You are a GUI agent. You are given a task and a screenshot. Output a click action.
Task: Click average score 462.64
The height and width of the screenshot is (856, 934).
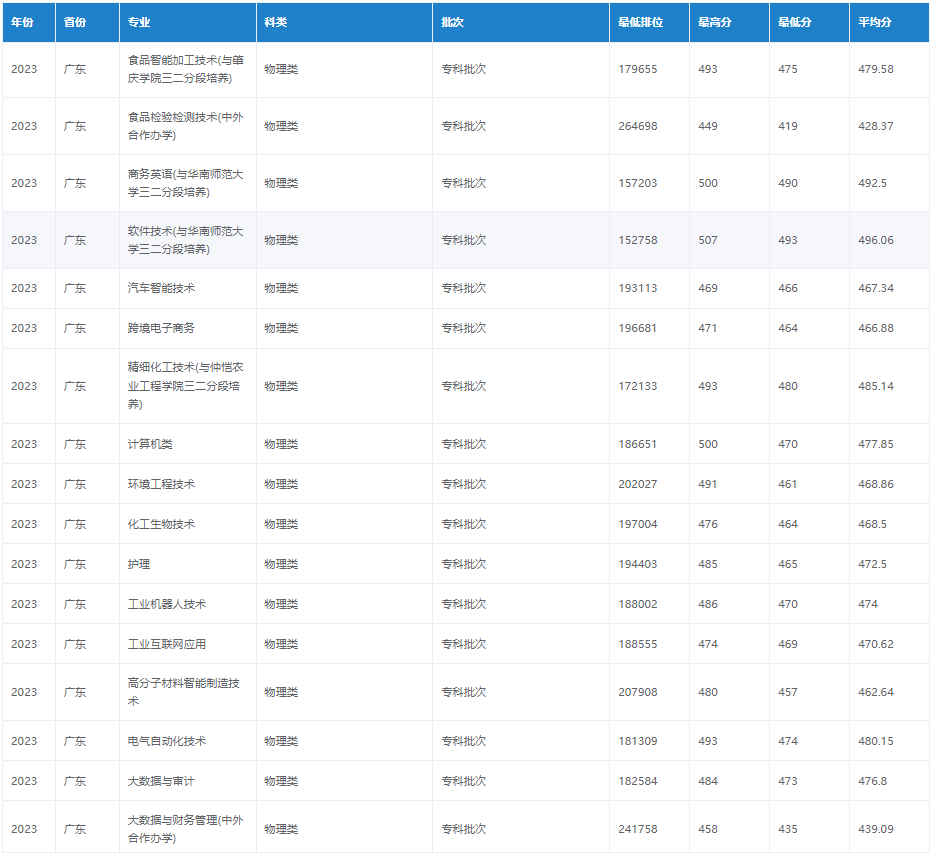876,692
